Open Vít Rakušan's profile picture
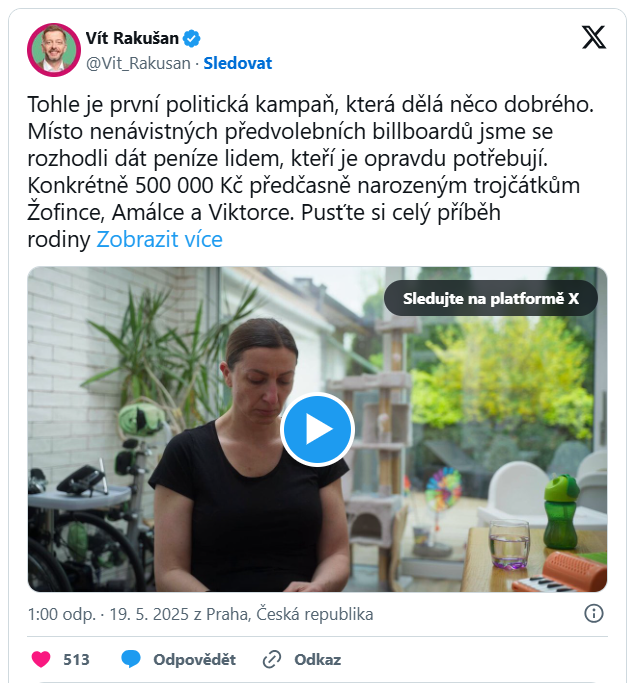Screen dimensions: 632x683 point(54,50)
